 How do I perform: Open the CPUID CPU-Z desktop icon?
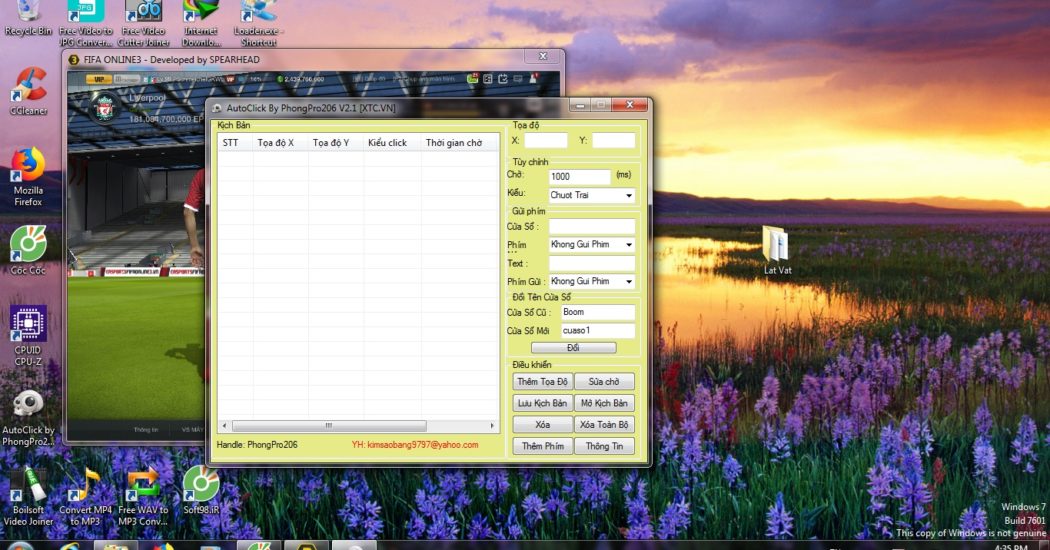28,336
